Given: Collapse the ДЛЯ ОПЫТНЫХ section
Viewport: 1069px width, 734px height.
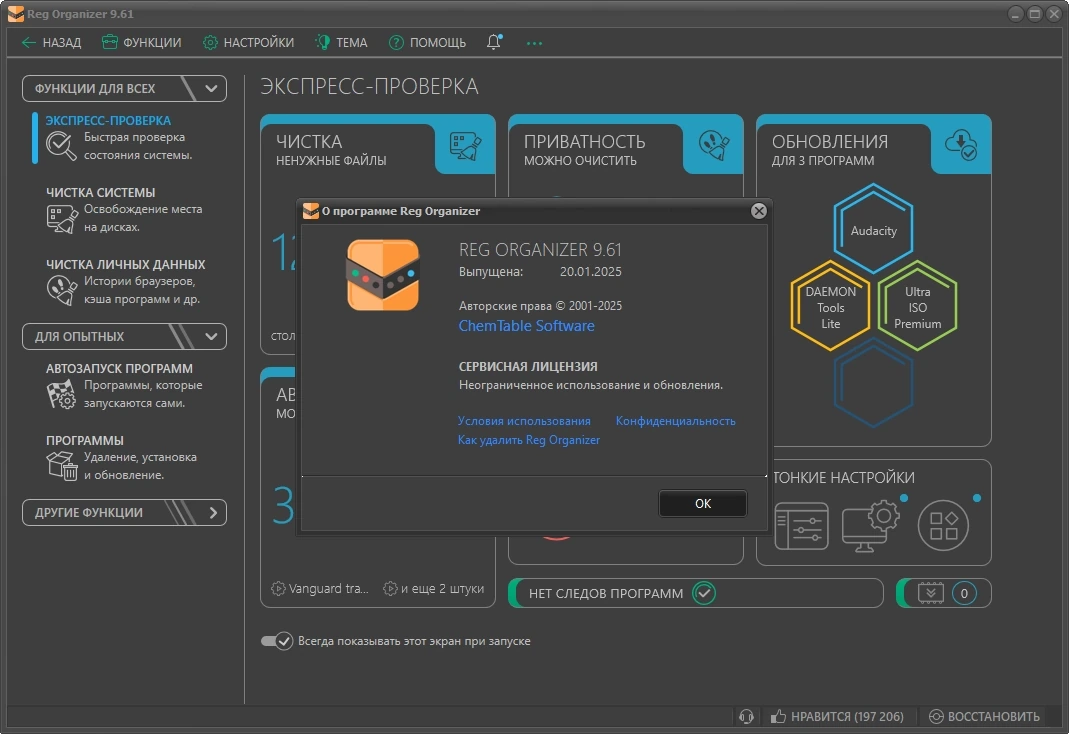Looking at the screenshot, I should pyautogui.click(x=211, y=336).
